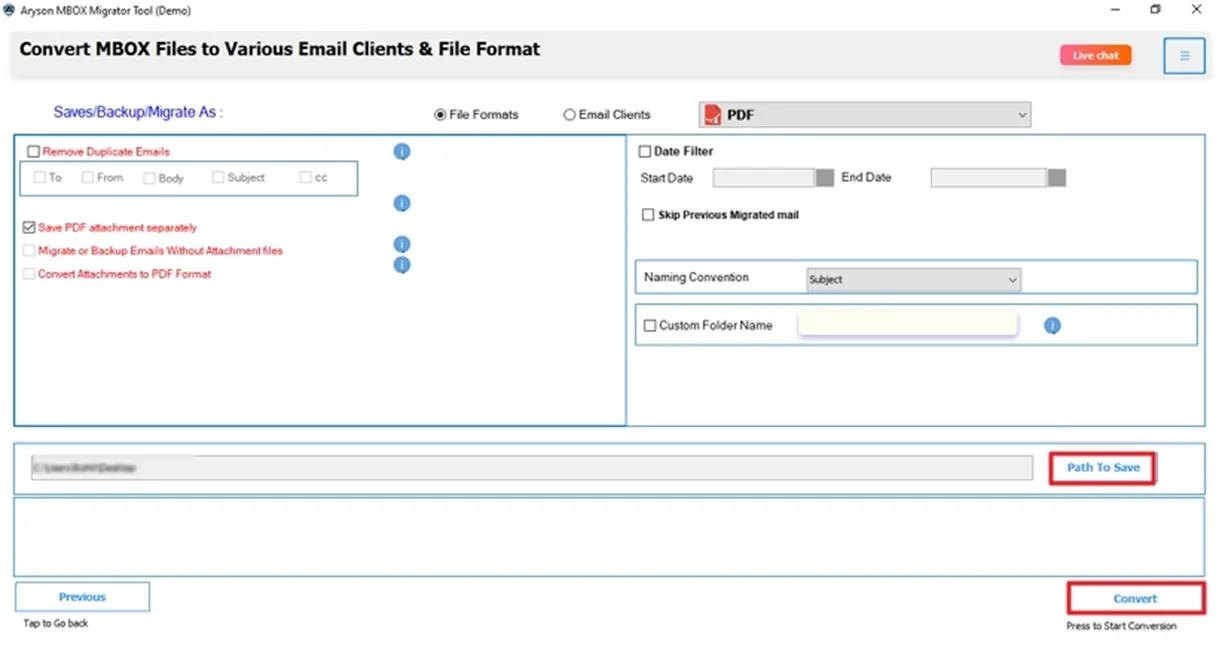
Task: Tick the cc duplicate criteria checkbox
Action: click(306, 178)
